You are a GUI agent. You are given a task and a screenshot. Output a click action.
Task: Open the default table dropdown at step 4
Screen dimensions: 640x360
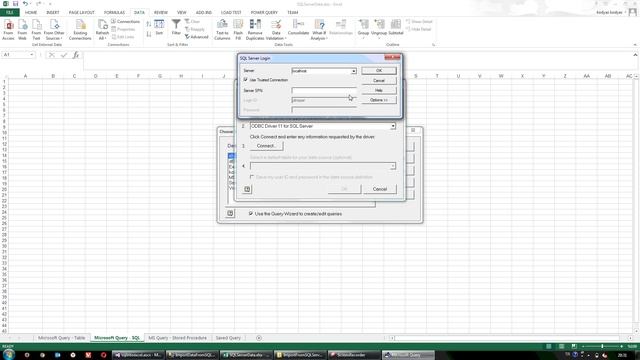click(x=392, y=166)
